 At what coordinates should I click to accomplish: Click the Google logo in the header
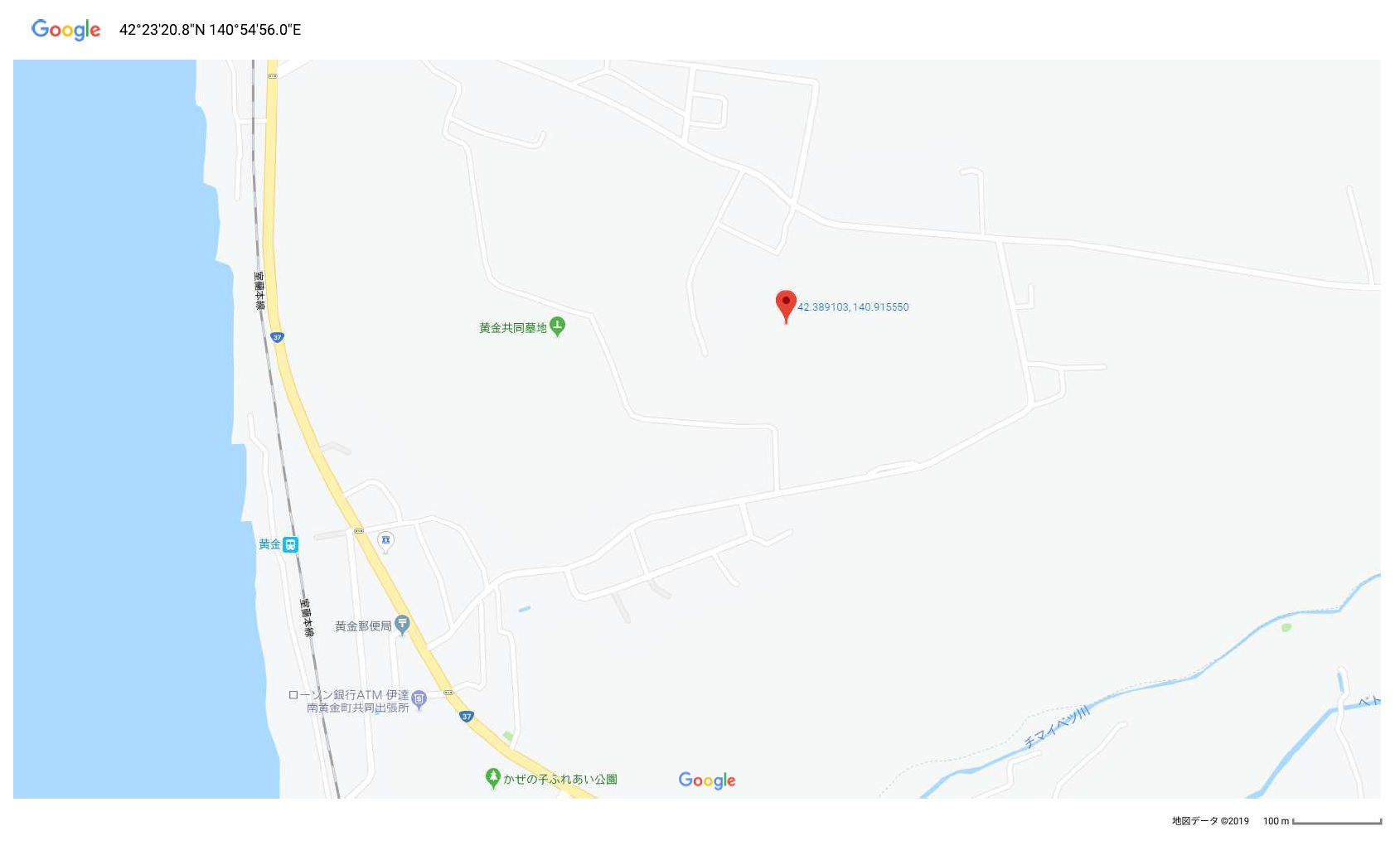65,30
